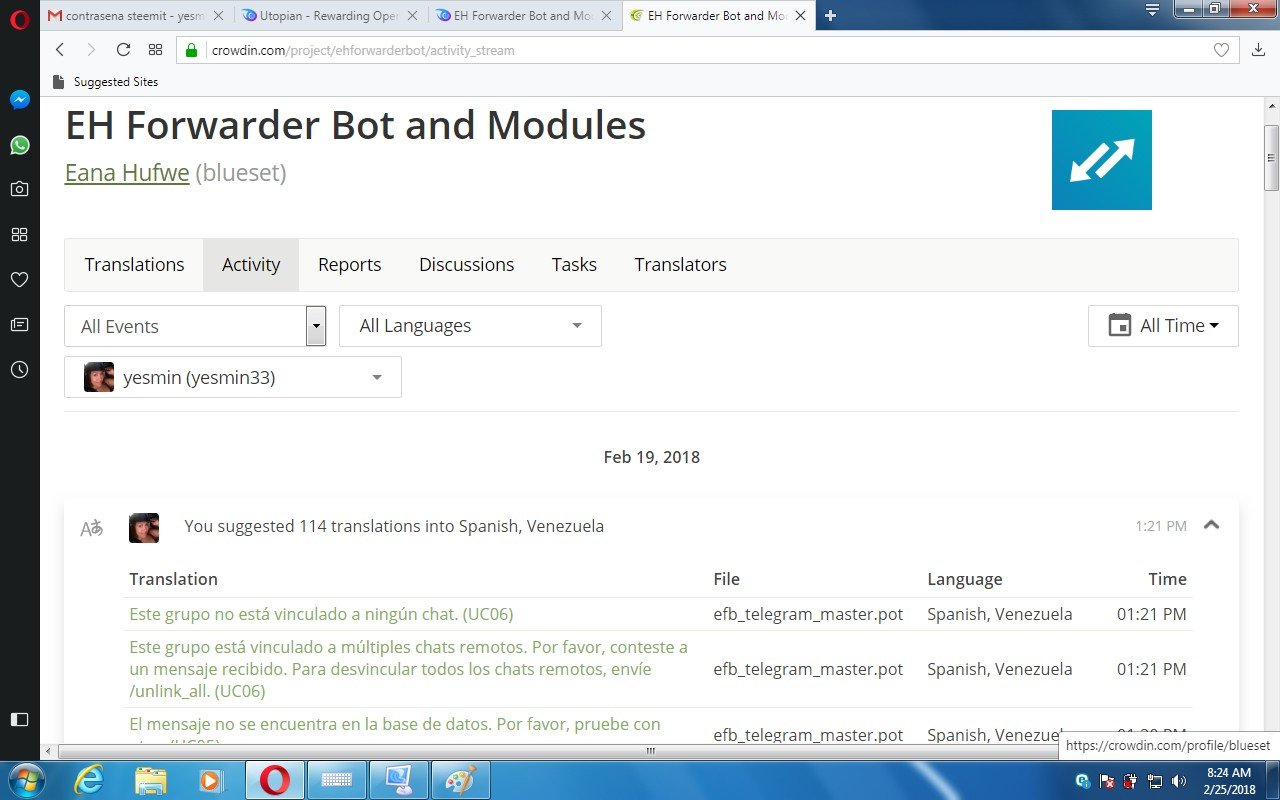The height and width of the screenshot is (800, 1280).
Task: Open bookmarks via the heart sidebar icon
Action: pyautogui.click(x=20, y=280)
